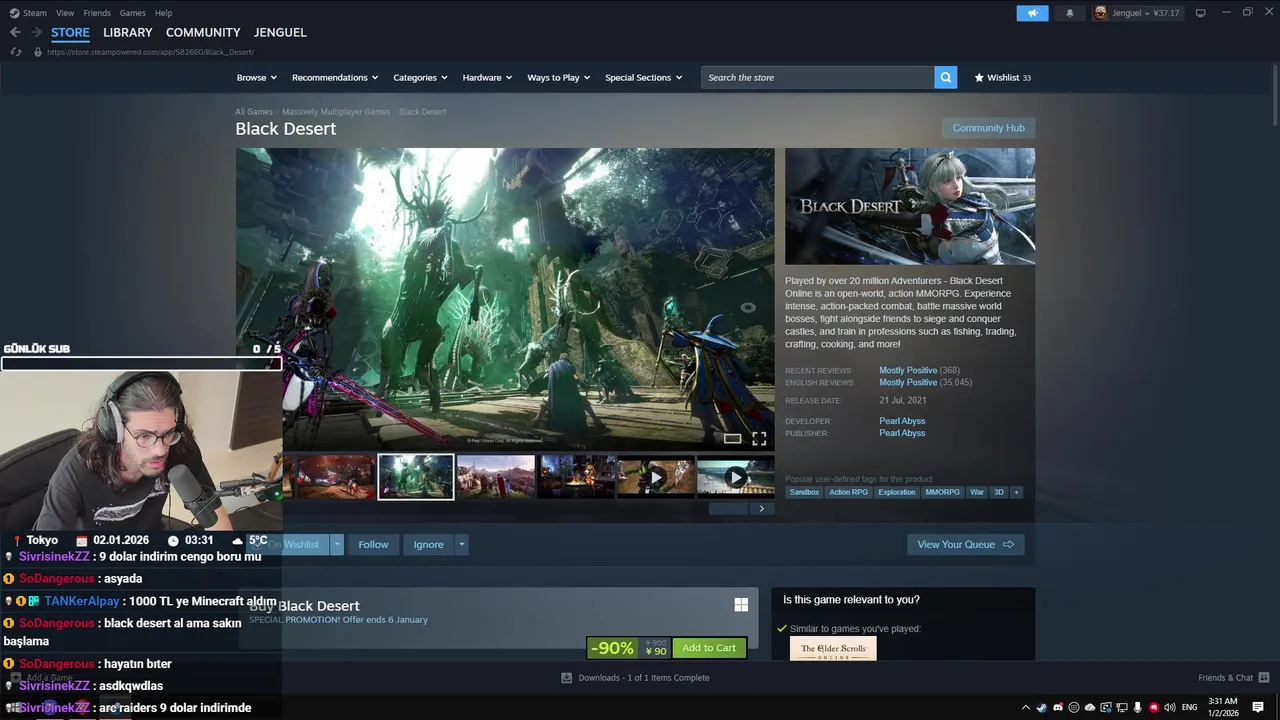
Task: Expand the Ways to Play dropdown
Action: tap(559, 77)
